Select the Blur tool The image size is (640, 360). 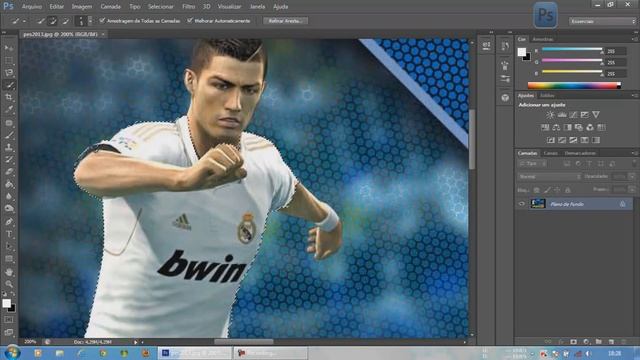click(x=9, y=196)
